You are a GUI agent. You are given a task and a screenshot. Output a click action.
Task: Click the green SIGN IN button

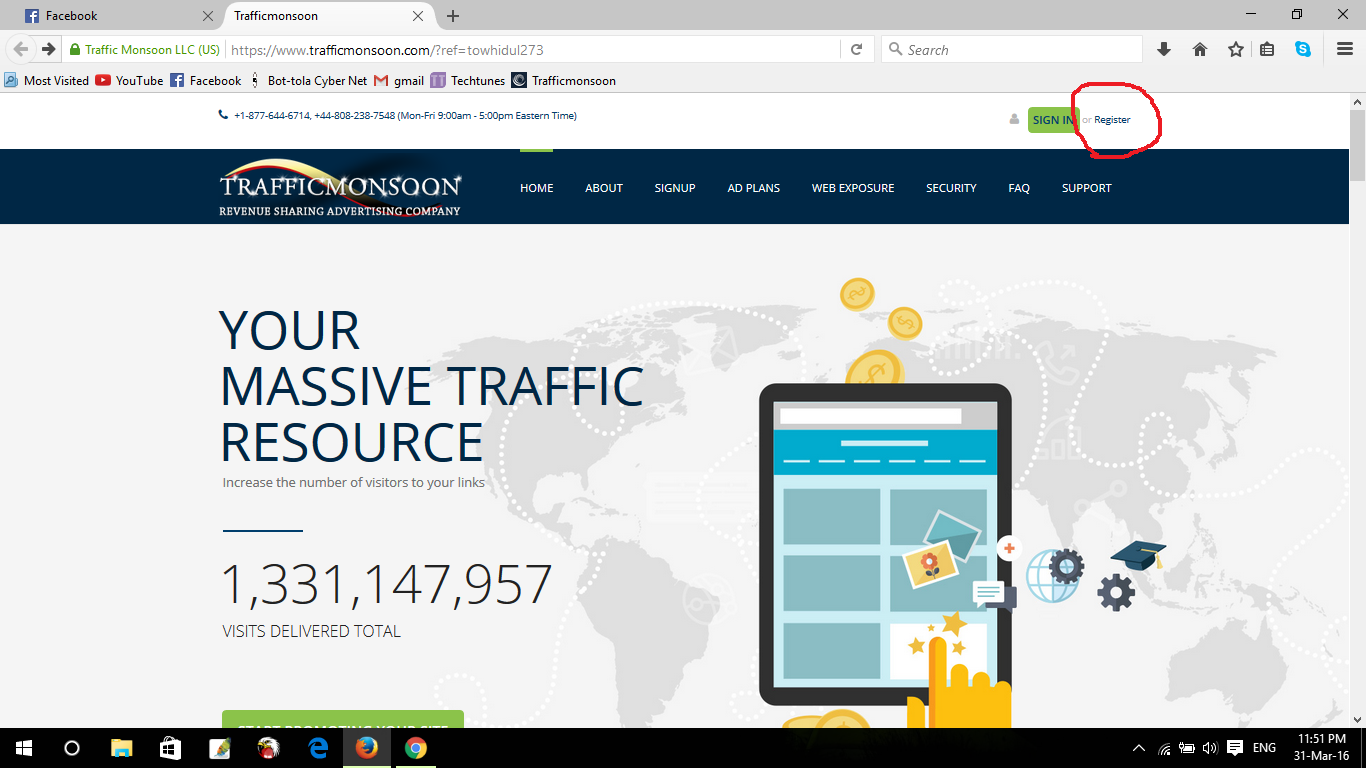click(1053, 120)
